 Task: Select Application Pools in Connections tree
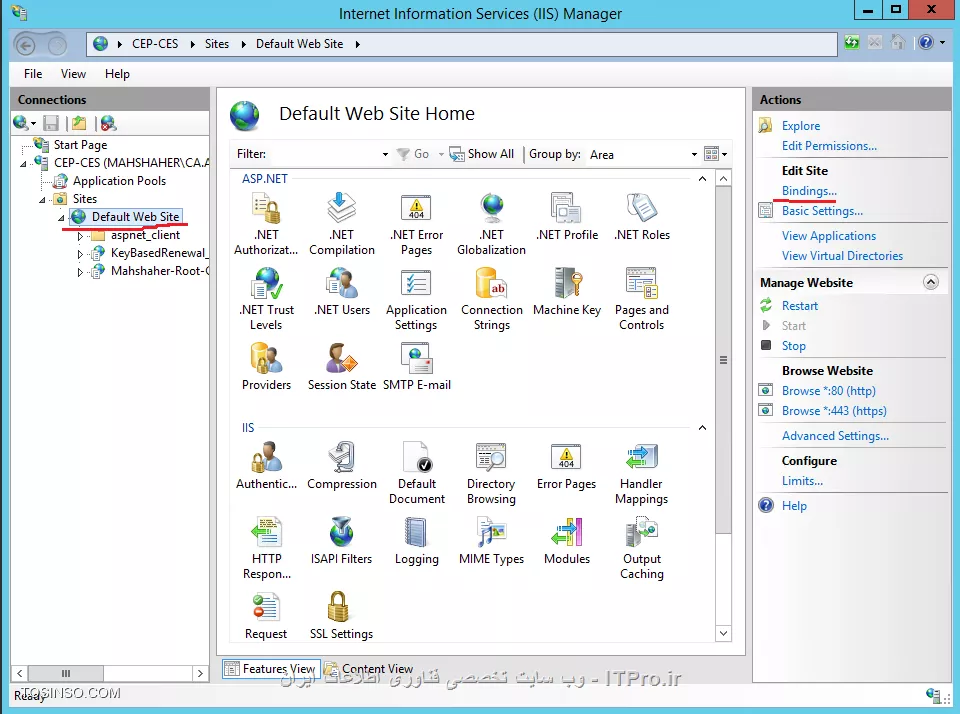point(119,181)
